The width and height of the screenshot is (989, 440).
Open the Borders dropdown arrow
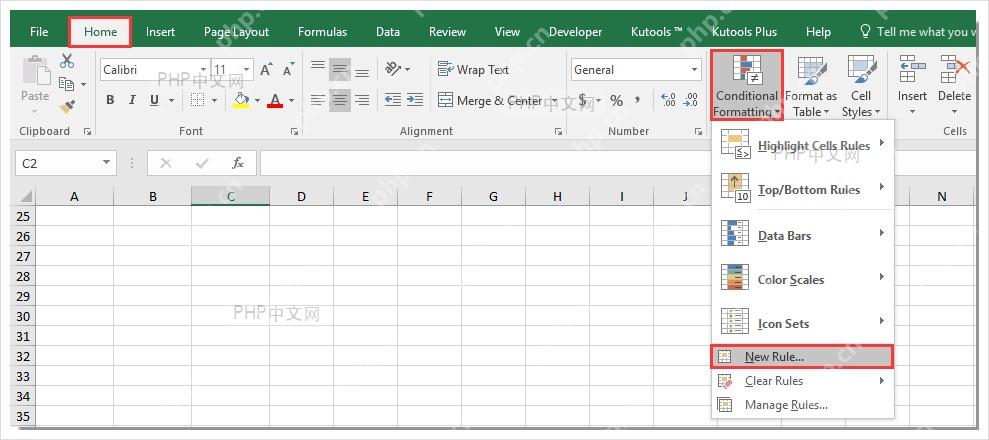[214, 100]
